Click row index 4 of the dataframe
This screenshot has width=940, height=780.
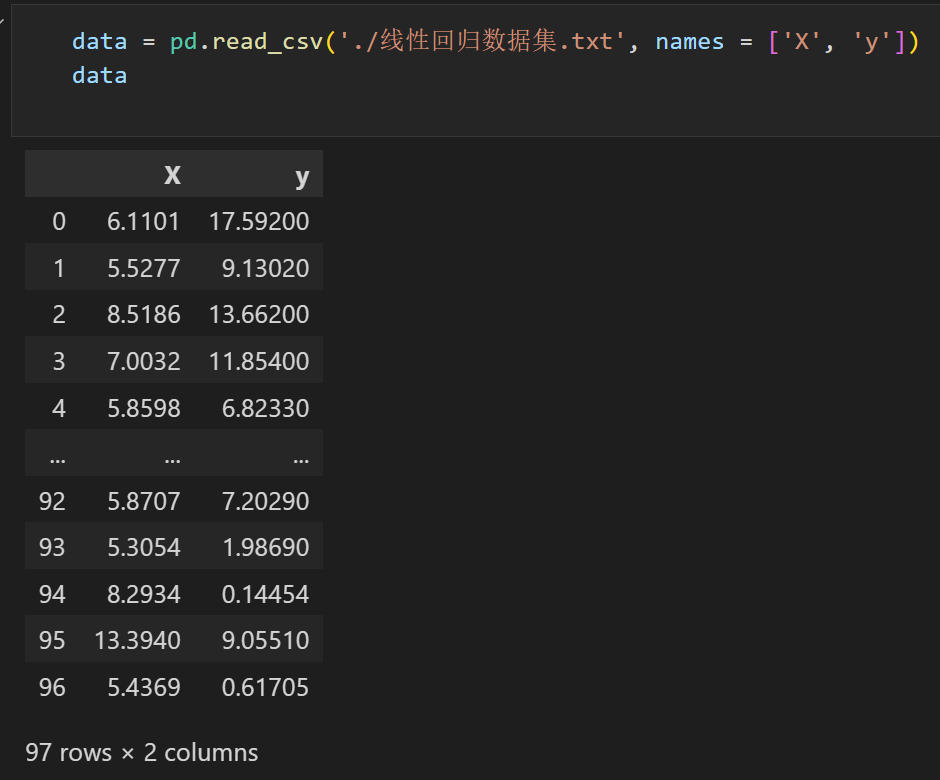[59, 408]
